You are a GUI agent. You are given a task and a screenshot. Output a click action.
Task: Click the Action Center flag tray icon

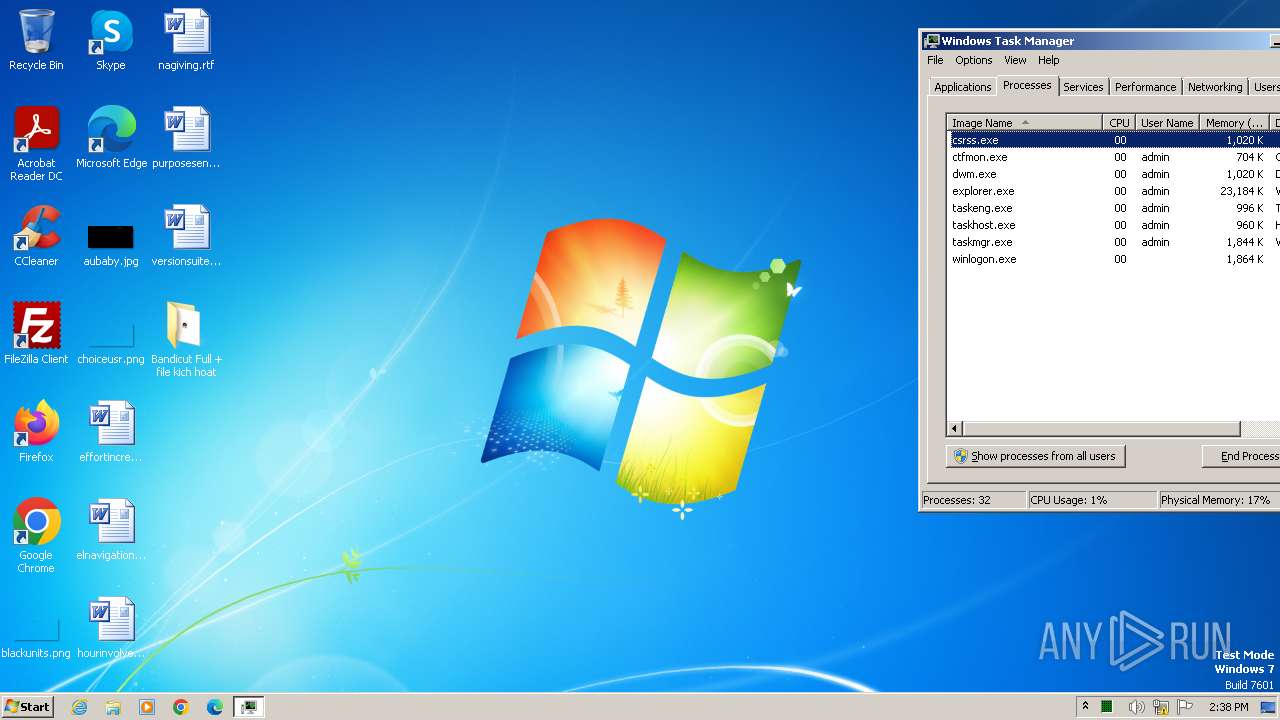(1186, 707)
